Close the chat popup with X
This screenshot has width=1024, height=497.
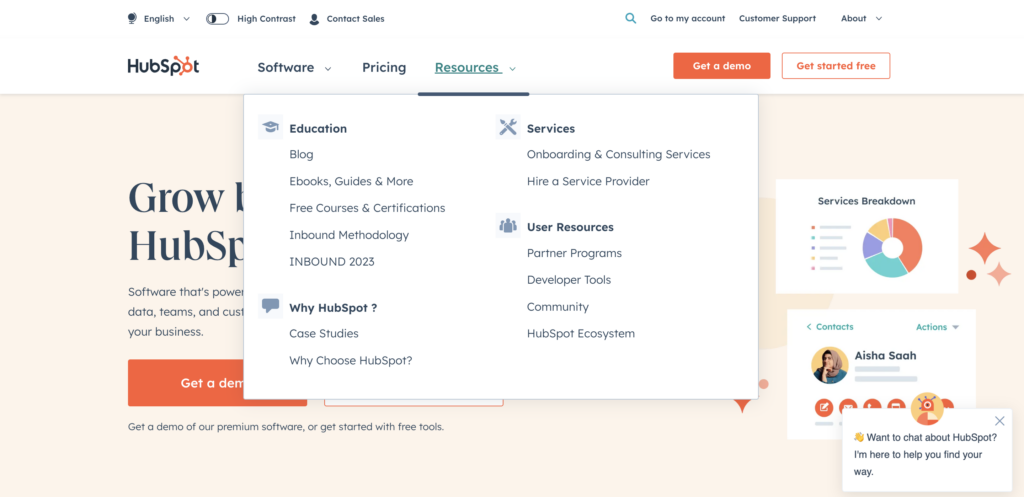click(999, 421)
